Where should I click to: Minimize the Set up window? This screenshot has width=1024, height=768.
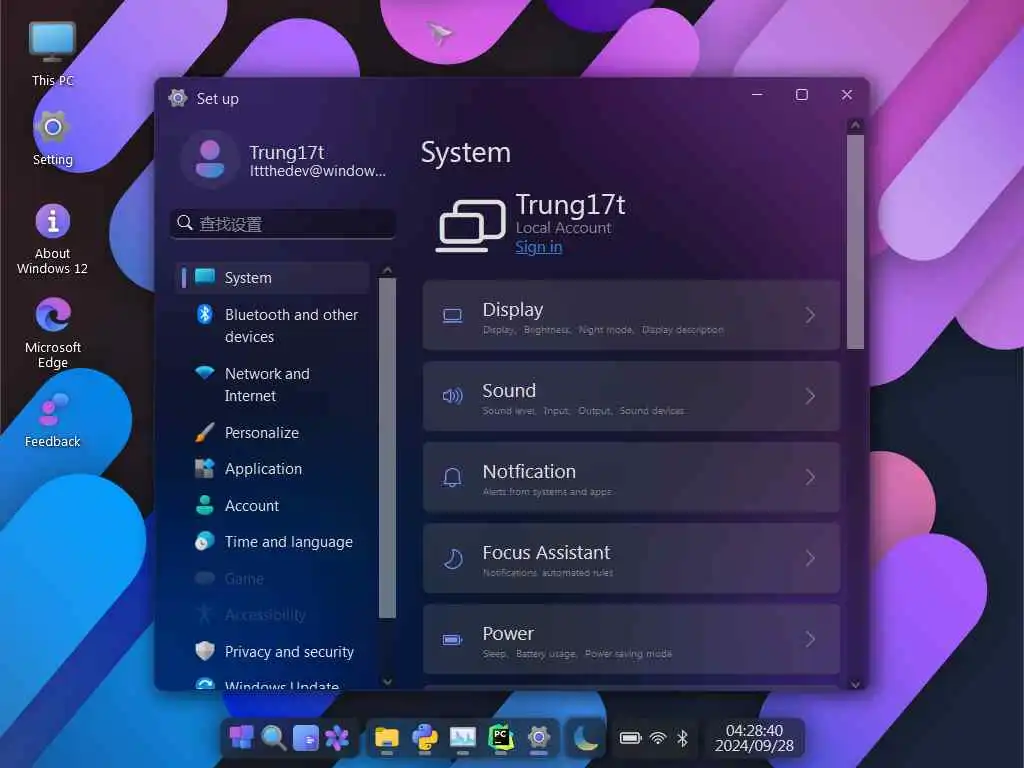pyautogui.click(x=758, y=95)
